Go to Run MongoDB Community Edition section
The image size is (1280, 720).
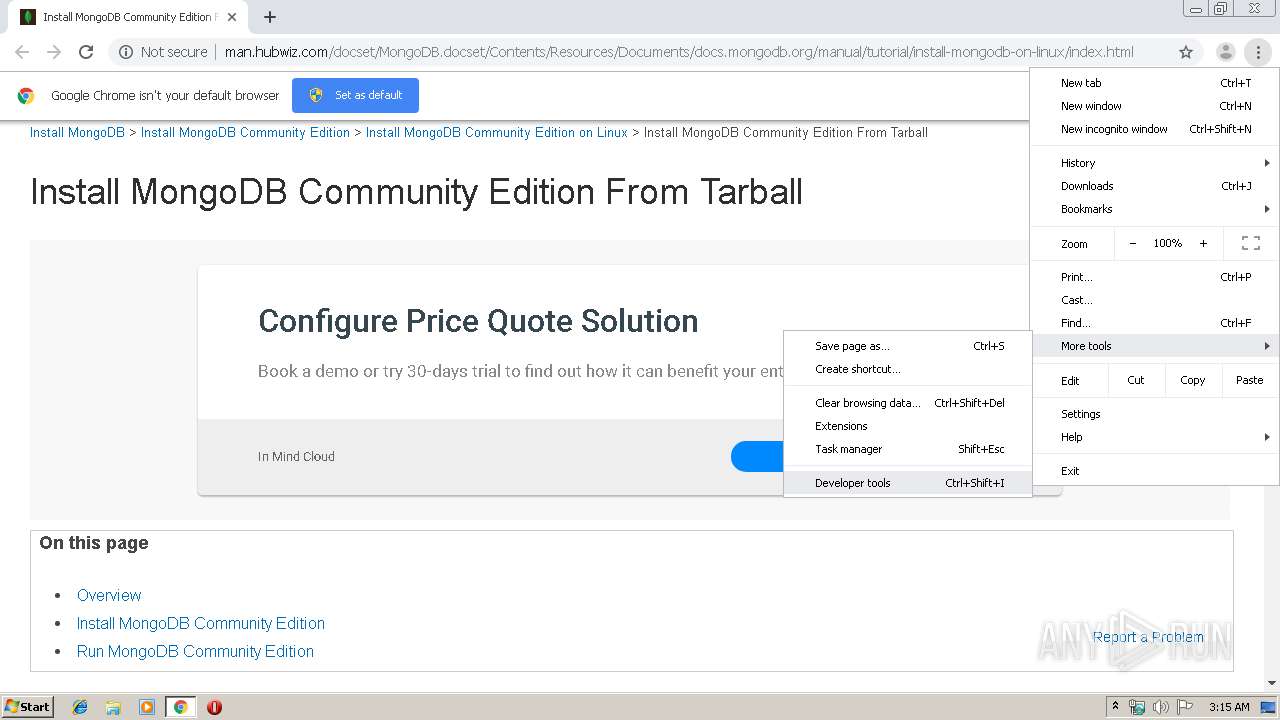[x=195, y=651]
